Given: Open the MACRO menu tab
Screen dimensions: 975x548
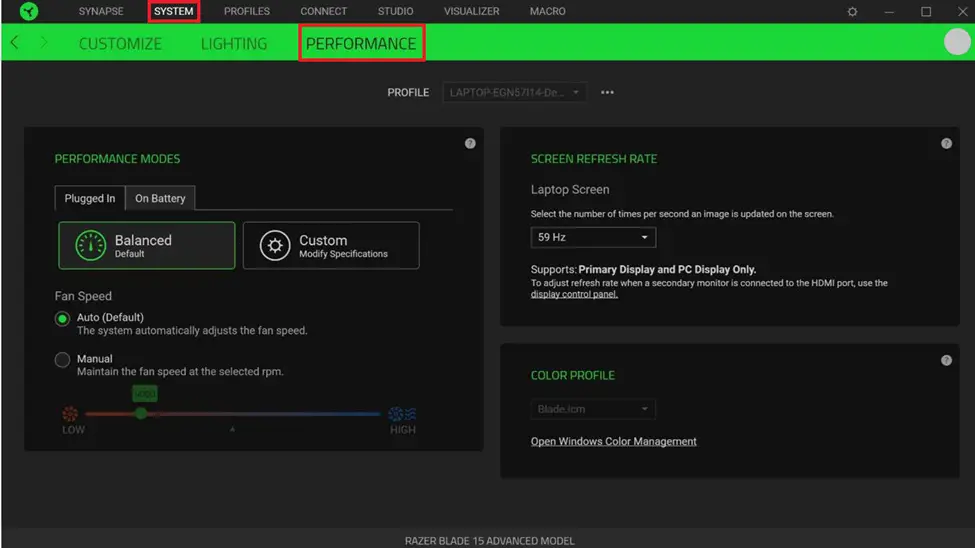Looking at the screenshot, I should 547,11.
